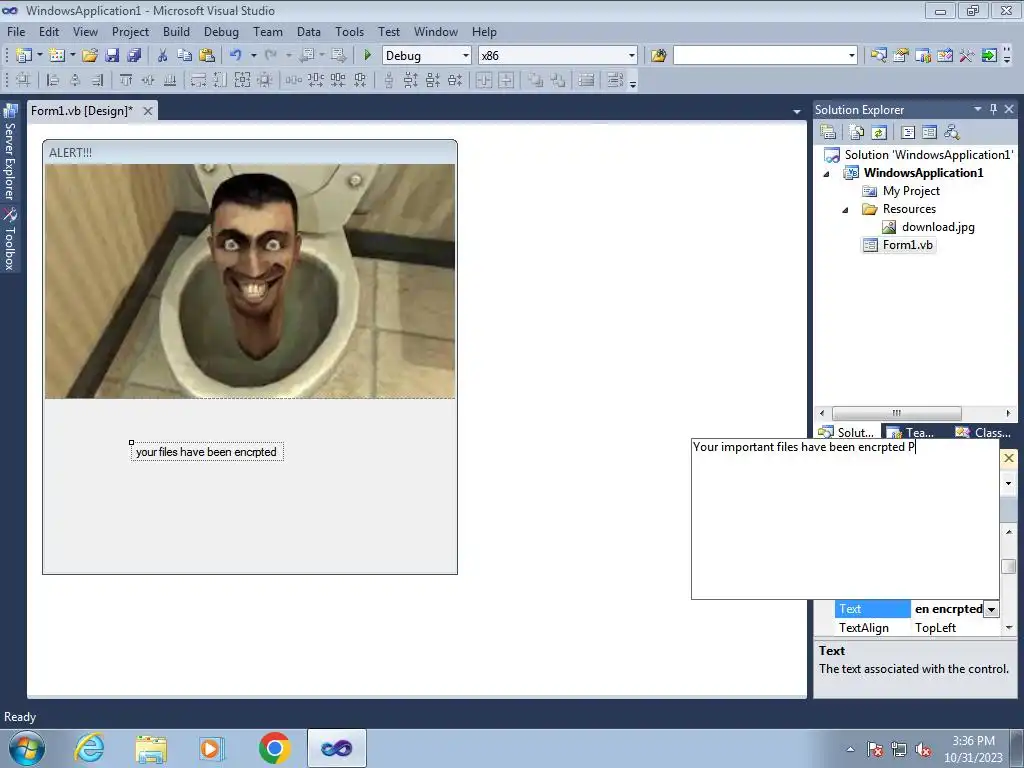Click Properties icon in Solution Explorer toolbar
The image size is (1024, 768).
pos(828,133)
